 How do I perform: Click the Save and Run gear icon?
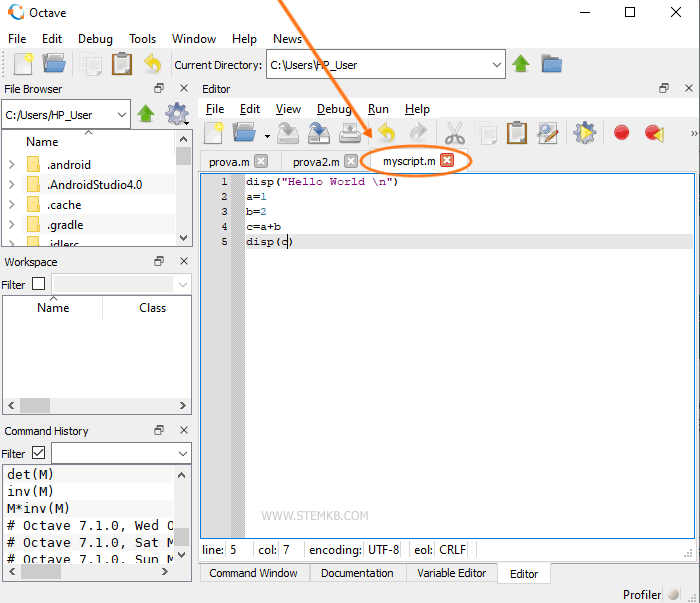point(584,133)
